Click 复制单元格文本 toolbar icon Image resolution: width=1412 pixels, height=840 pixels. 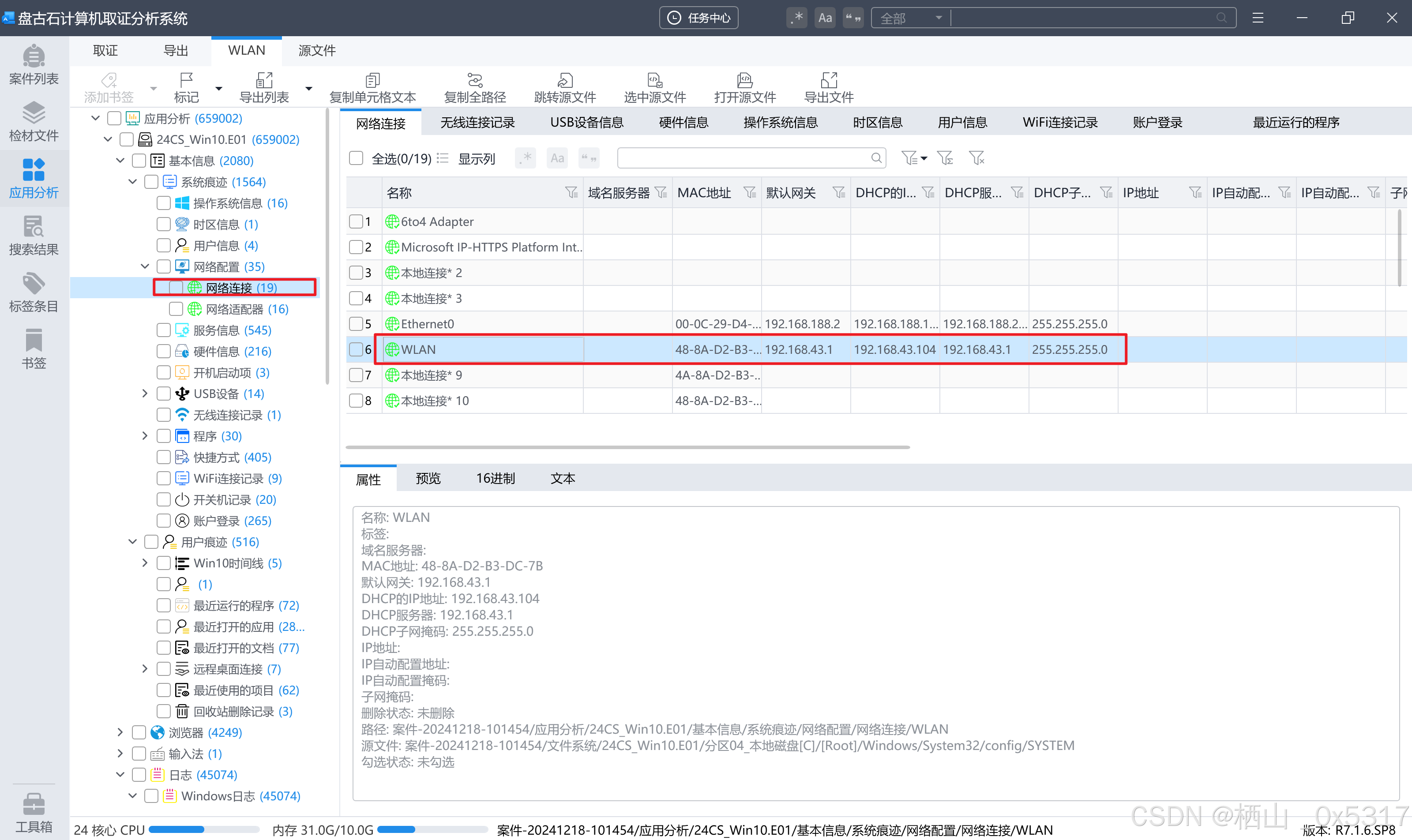pyautogui.click(x=372, y=87)
